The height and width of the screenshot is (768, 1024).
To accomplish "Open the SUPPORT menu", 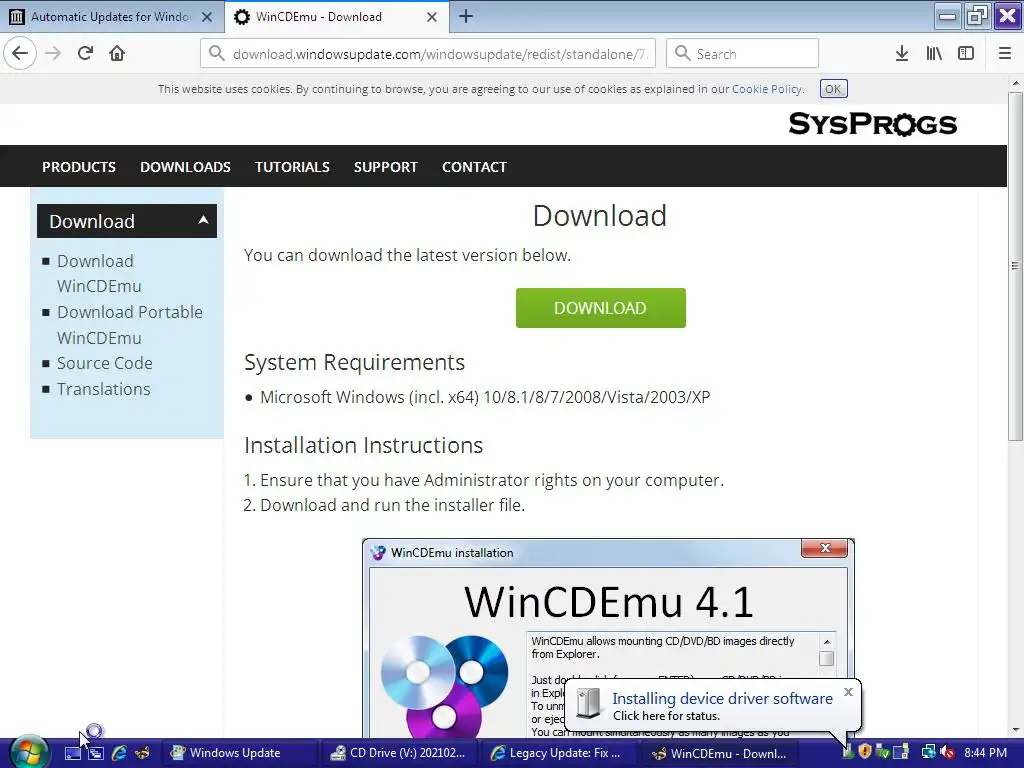I will pyautogui.click(x=385, y=167).
